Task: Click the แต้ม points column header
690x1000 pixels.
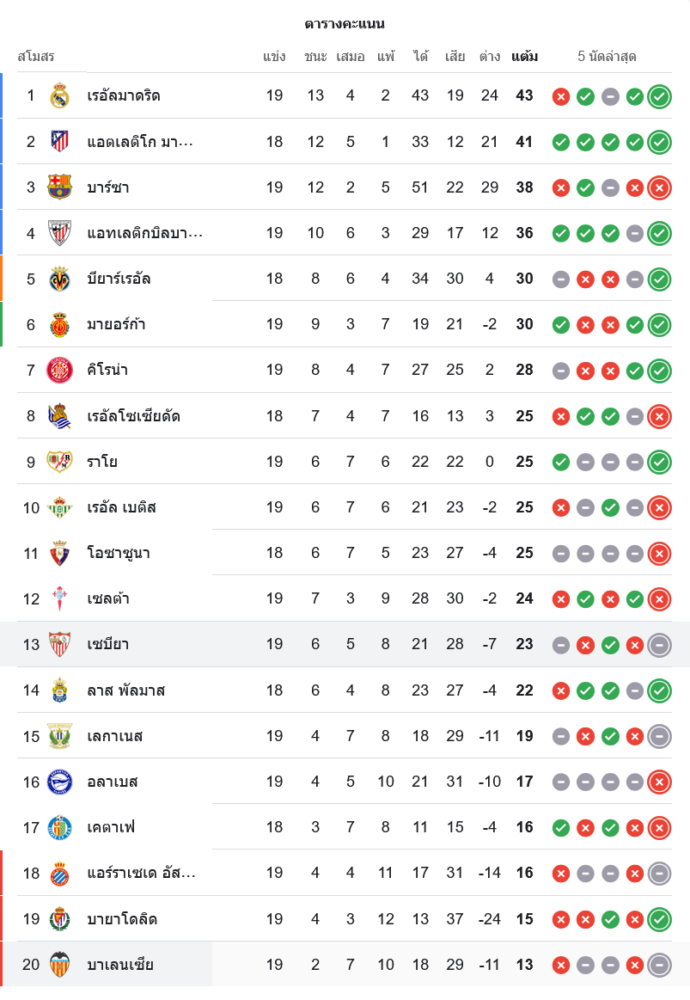Action: [x=524, y=57]
